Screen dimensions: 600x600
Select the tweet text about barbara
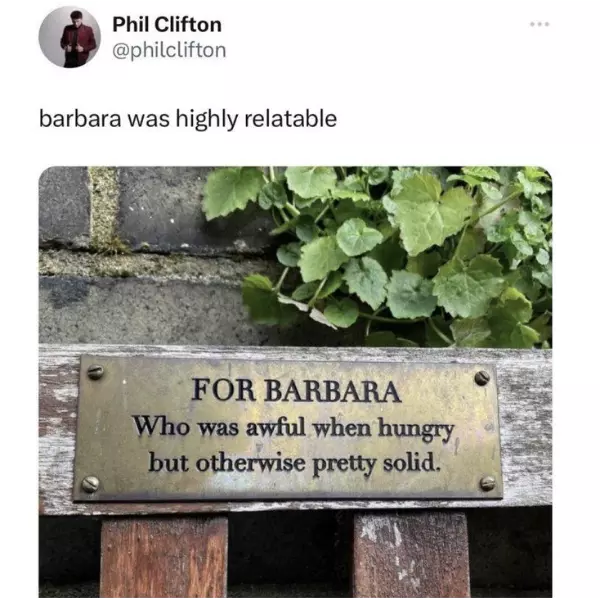(x=188, y=119)
